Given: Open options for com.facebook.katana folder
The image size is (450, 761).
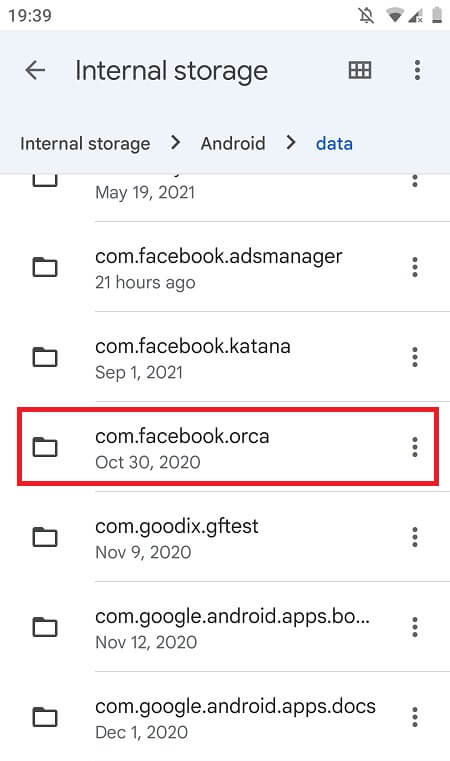Looking at the screenshot, I should pos(415,357).
